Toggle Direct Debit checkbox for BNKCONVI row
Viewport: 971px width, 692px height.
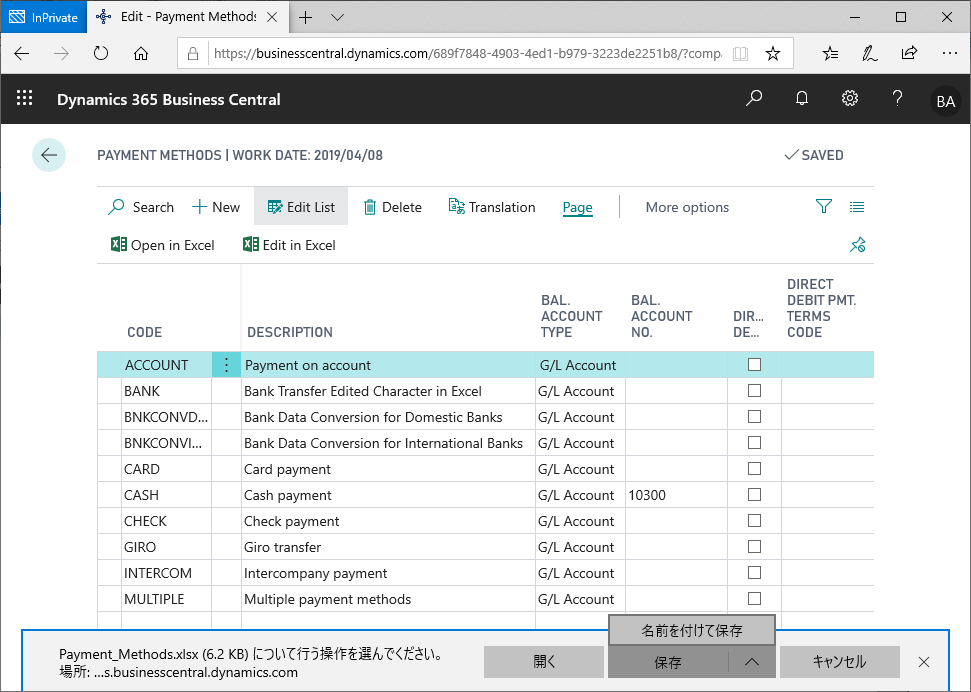pos(754,443)
